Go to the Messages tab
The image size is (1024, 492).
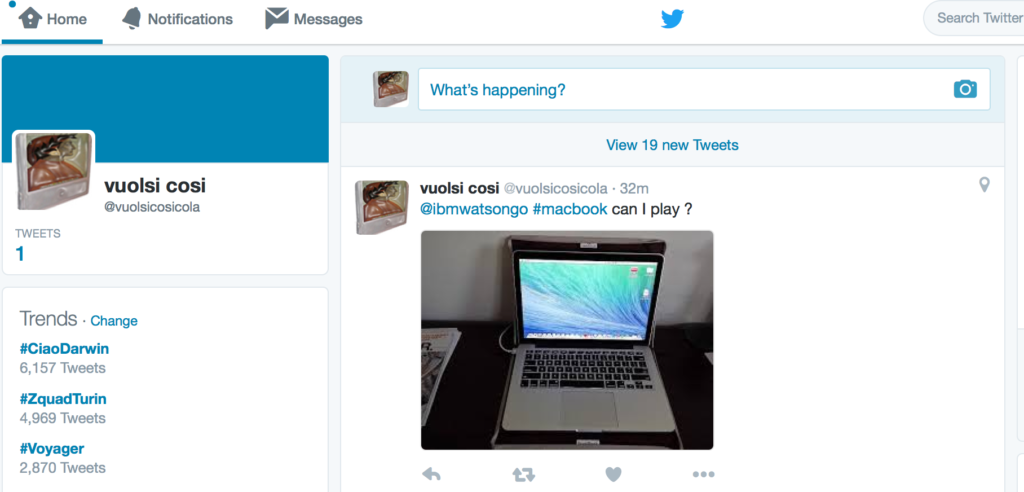pos(313,20)
